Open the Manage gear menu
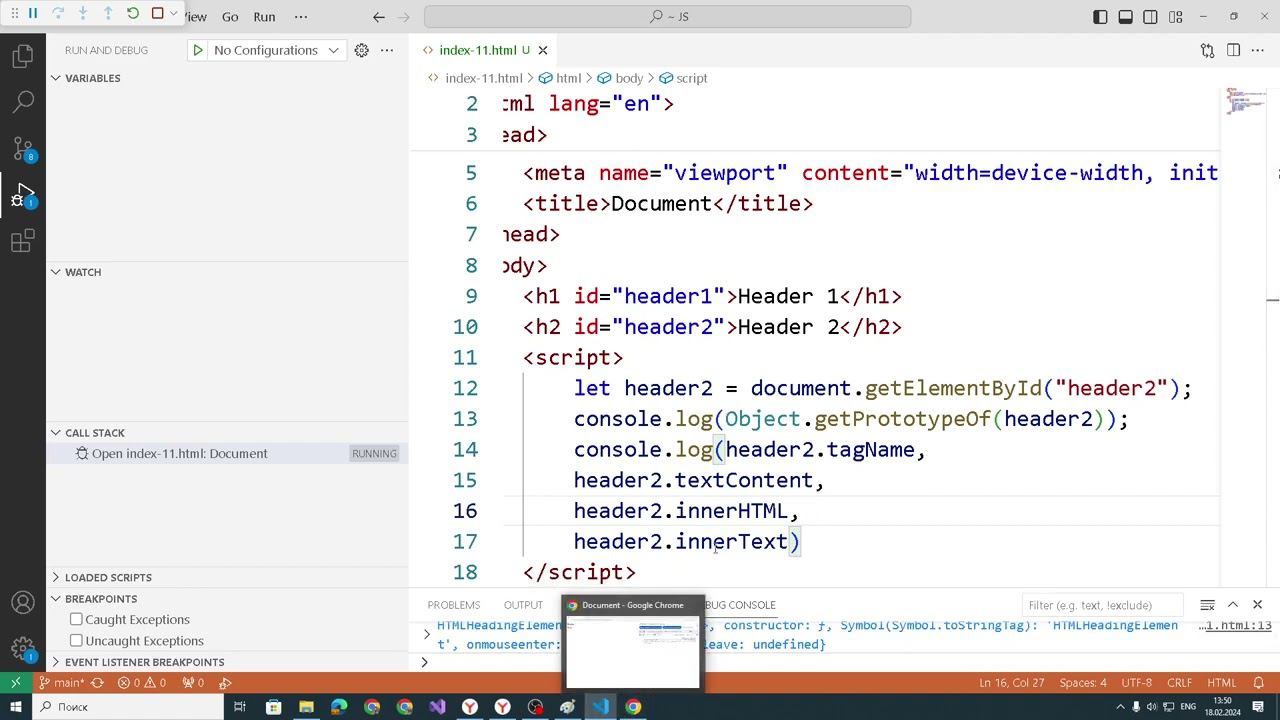 point(23,649)
